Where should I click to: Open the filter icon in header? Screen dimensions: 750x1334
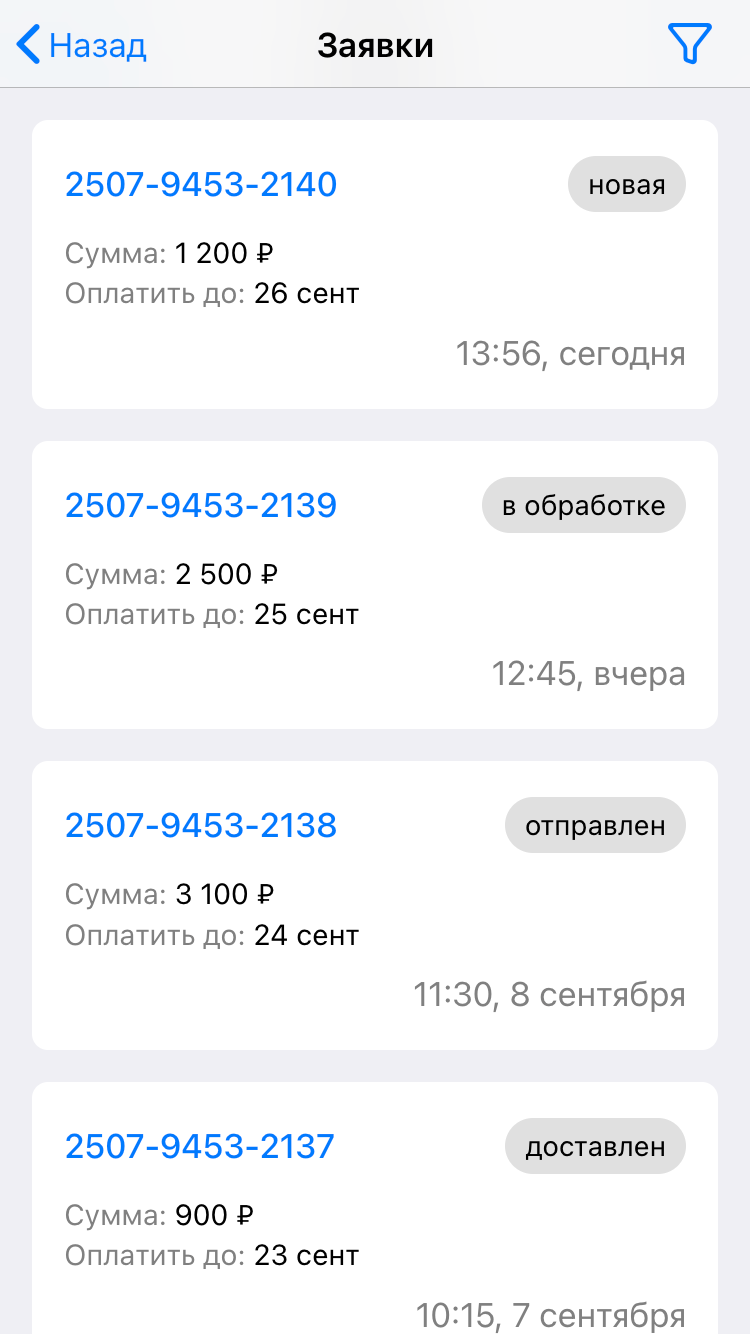(x=689, y=45)
